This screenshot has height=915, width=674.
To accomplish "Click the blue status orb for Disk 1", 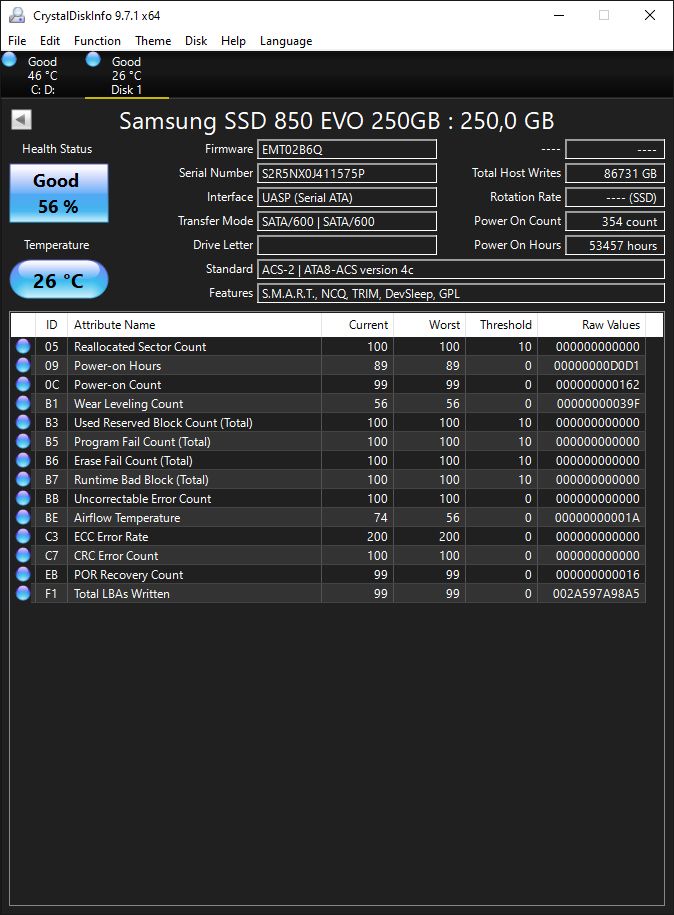I will click(x=93, y=60).
